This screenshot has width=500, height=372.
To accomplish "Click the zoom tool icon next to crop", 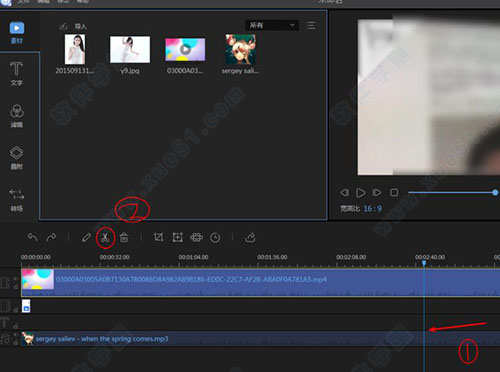I will (177, 237).
